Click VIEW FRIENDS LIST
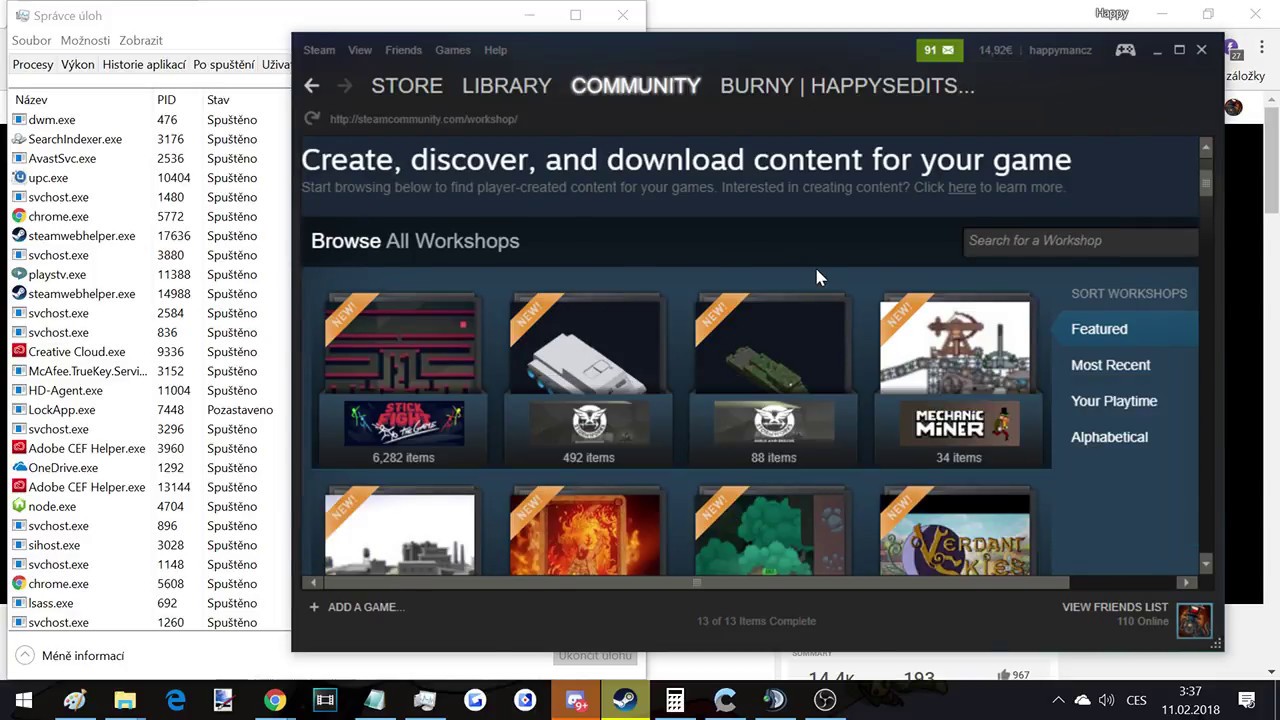This screenshot has width=1280, height=720. tap(1115, 607)
